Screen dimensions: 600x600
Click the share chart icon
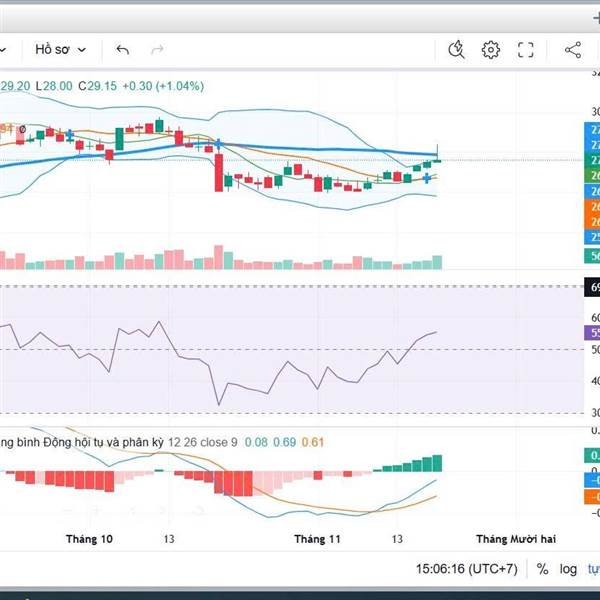pyautogui.click(x=573, y=50)
